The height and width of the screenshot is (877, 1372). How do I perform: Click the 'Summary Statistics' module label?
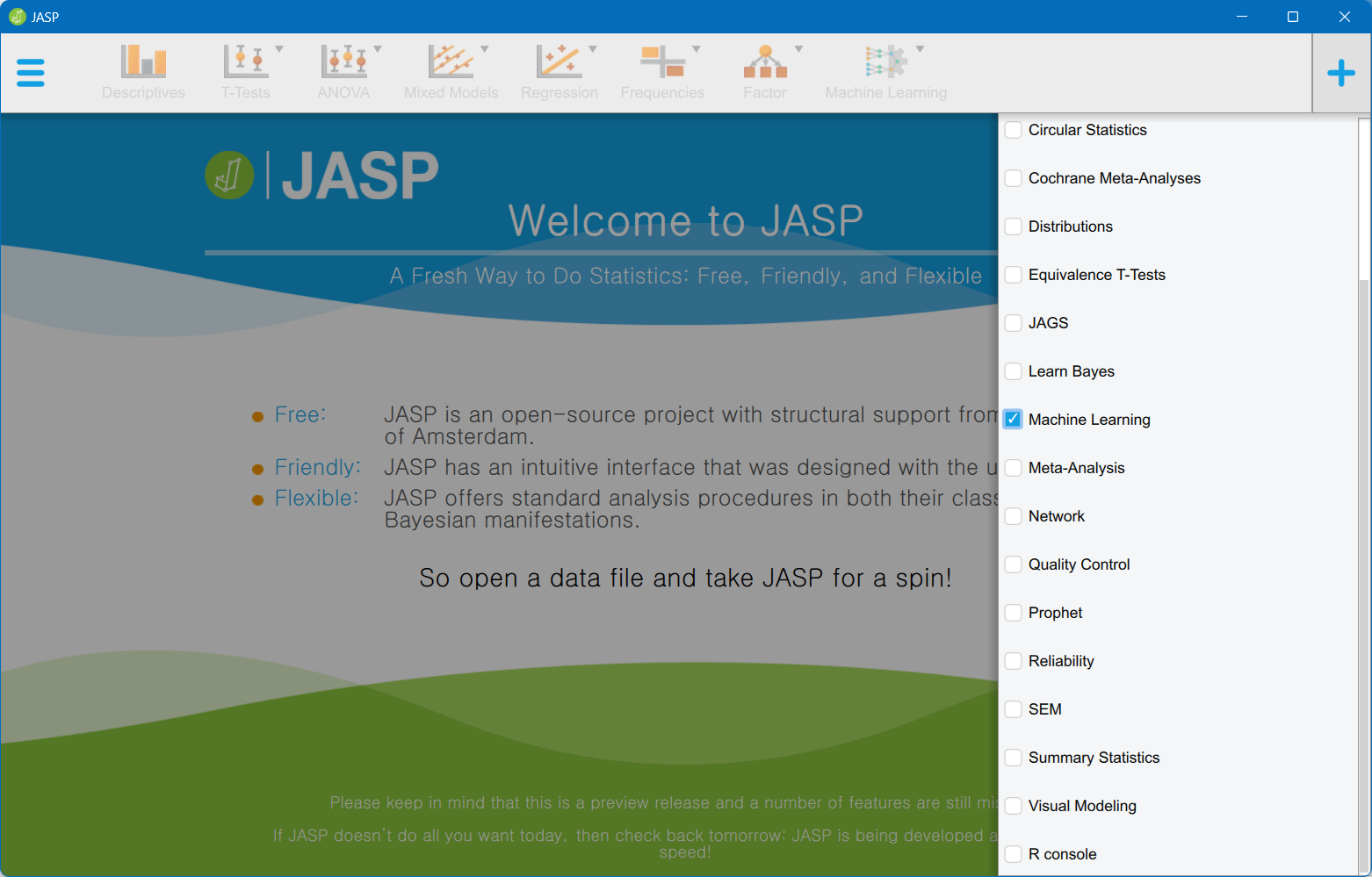coord(1094,758)
